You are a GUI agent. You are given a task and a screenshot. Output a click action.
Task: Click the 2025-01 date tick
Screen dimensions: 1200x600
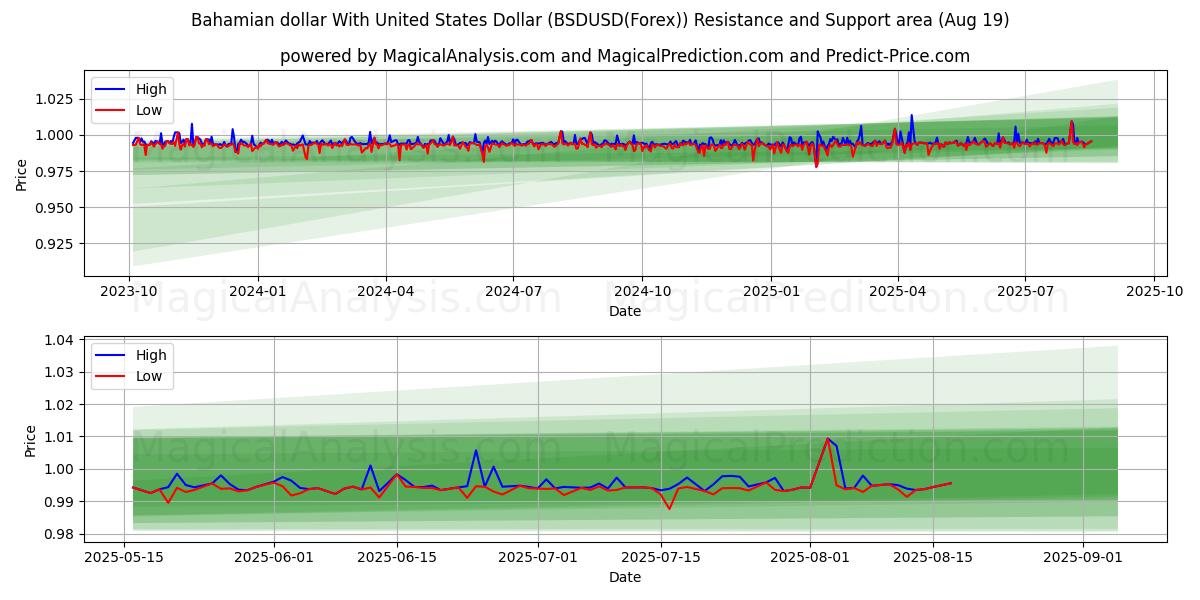click(771, 292)
